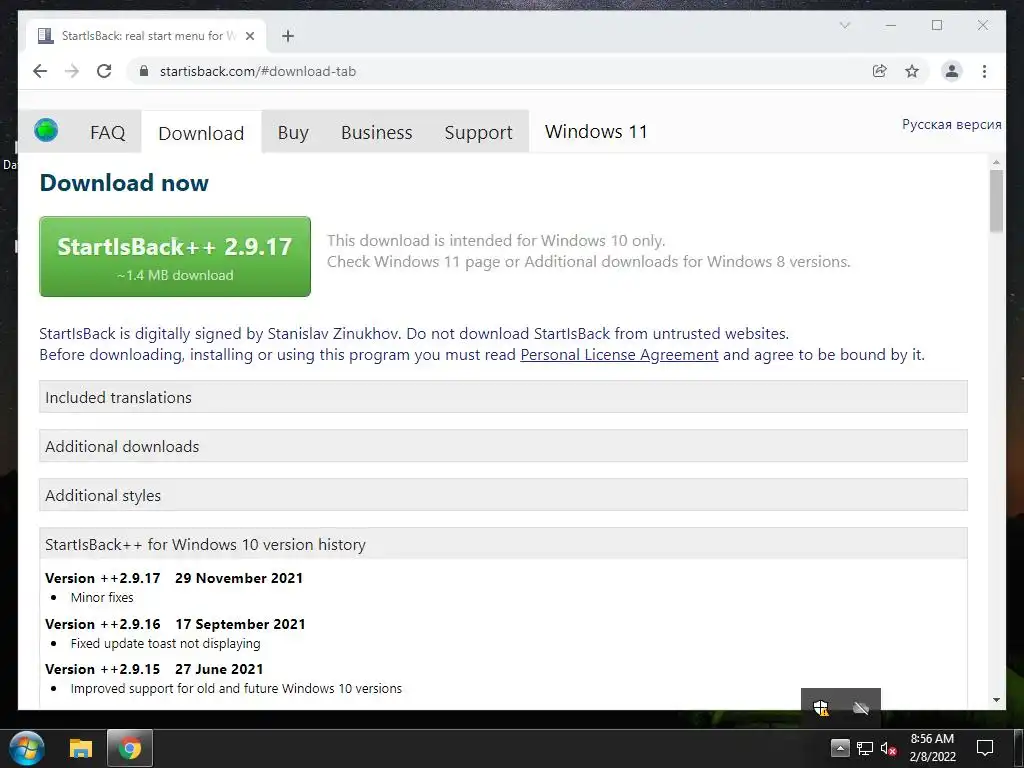Switch to the Support tab
This screenshot has height=768, width=1024.
(x=478, y=133)
